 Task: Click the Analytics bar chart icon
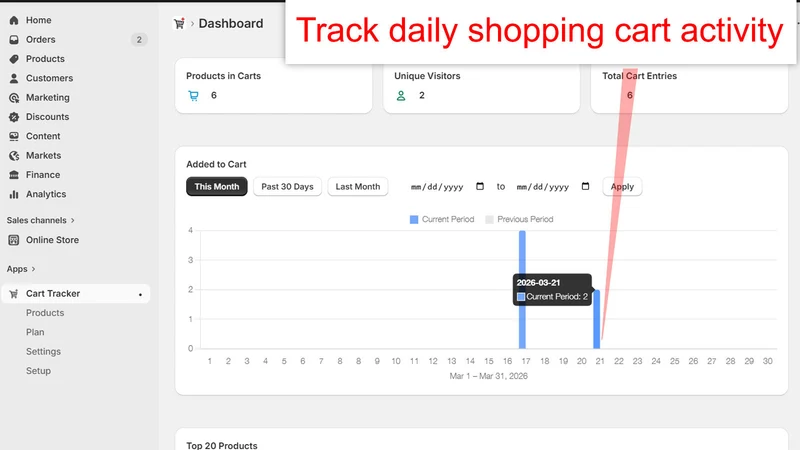14,194
